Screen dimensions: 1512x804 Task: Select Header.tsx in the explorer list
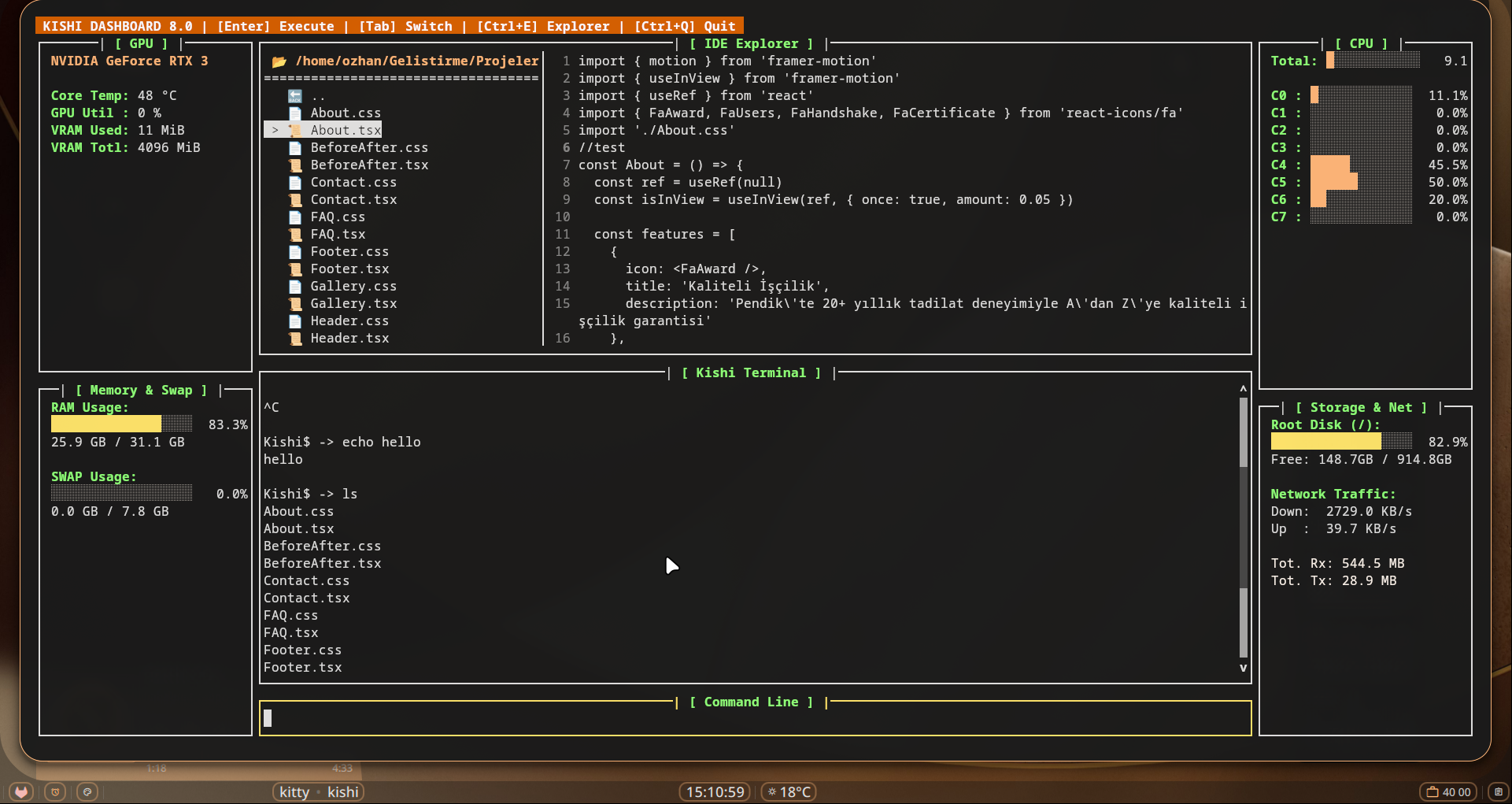[349, 339]
